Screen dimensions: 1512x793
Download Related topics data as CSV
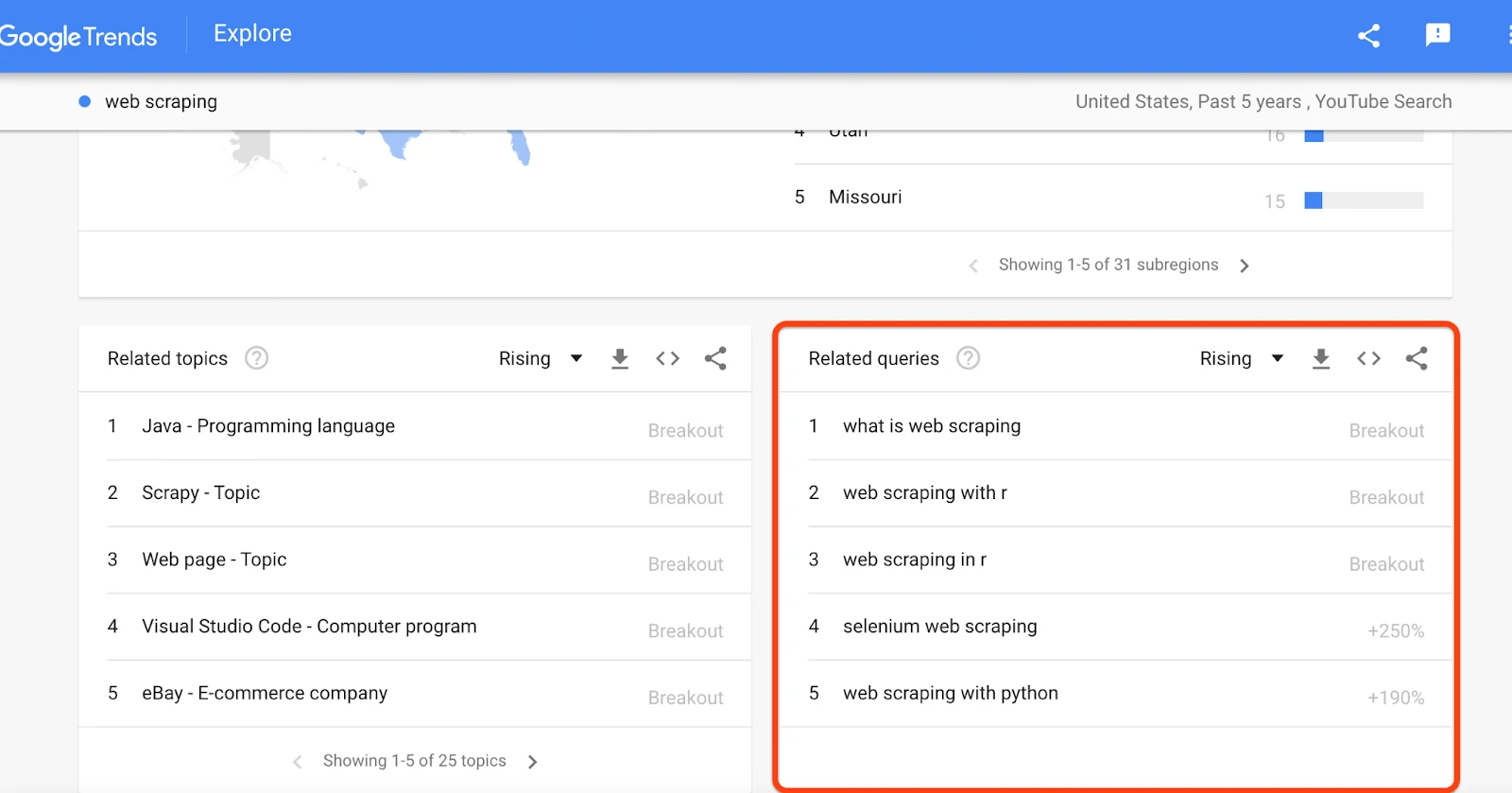coord(620,358)
